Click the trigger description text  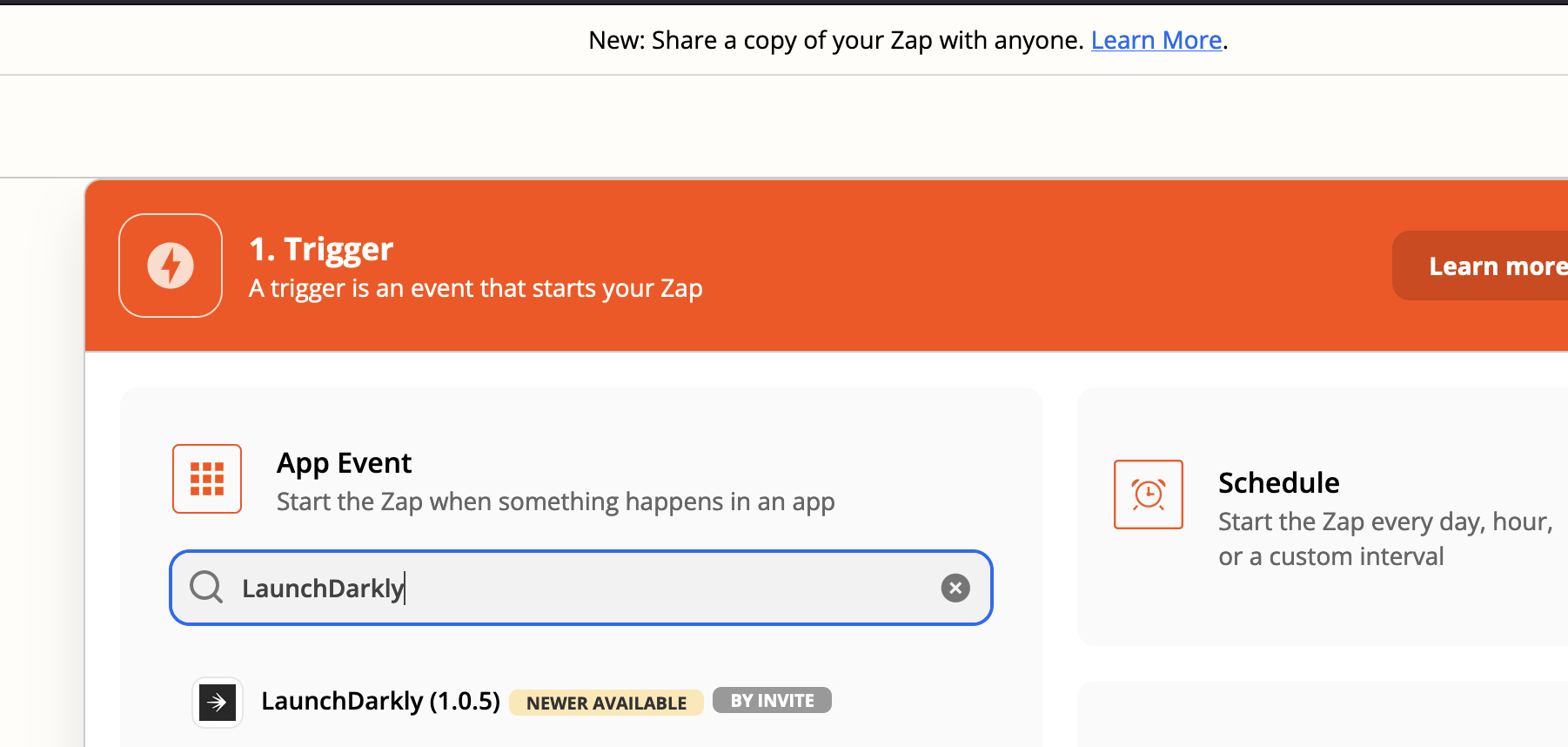tap(475, 287)
